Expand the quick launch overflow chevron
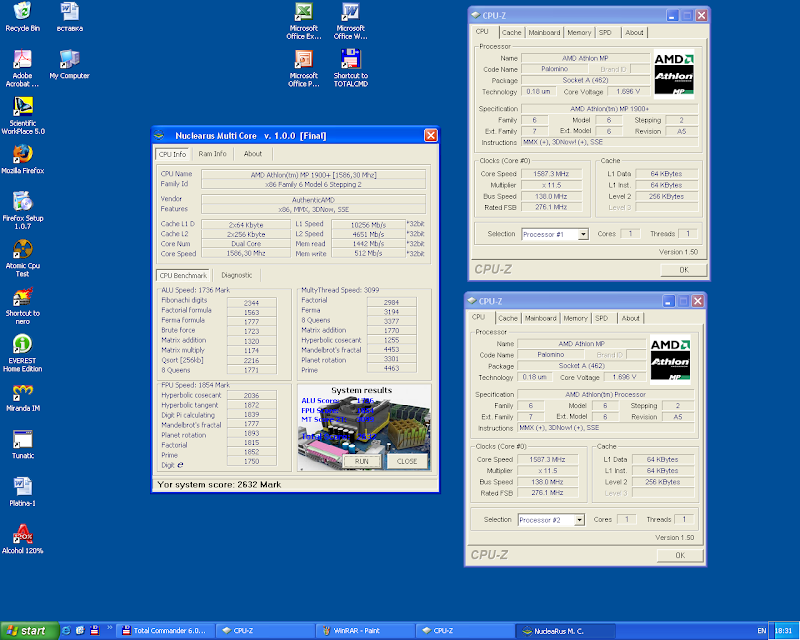This screenshot has width=800, height=640. point(109,628)
